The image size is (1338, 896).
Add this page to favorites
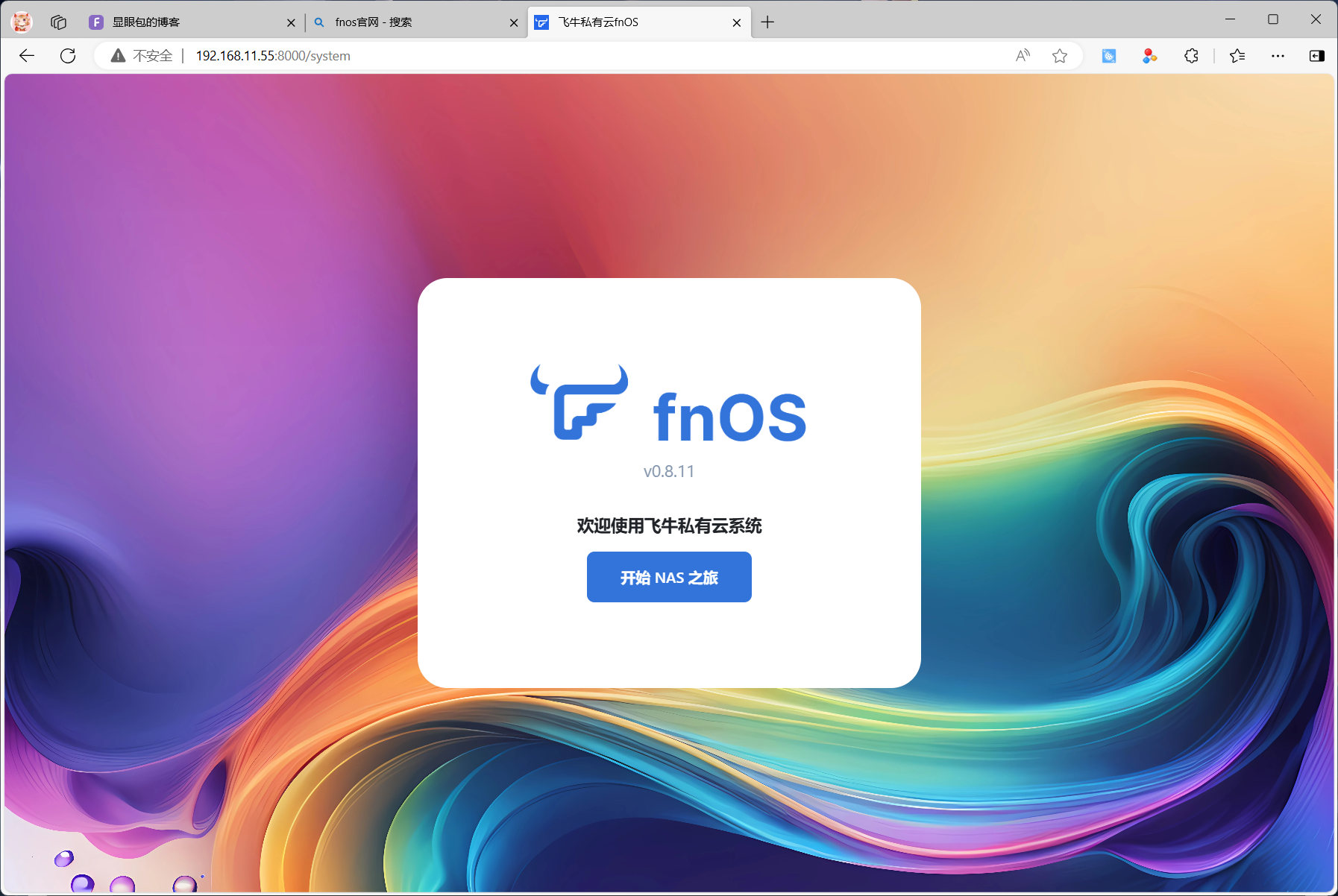[x=1059, y=56]
